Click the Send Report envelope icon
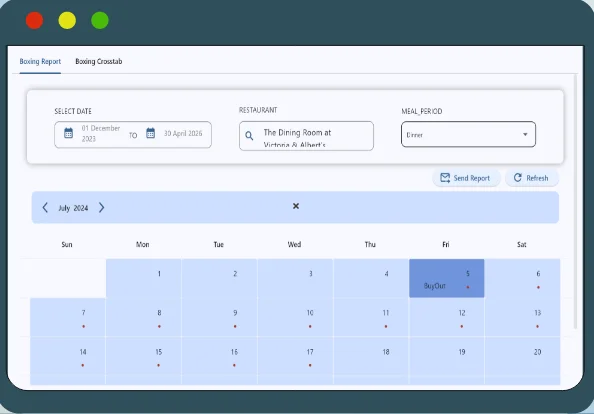 [x=445, y=178]
